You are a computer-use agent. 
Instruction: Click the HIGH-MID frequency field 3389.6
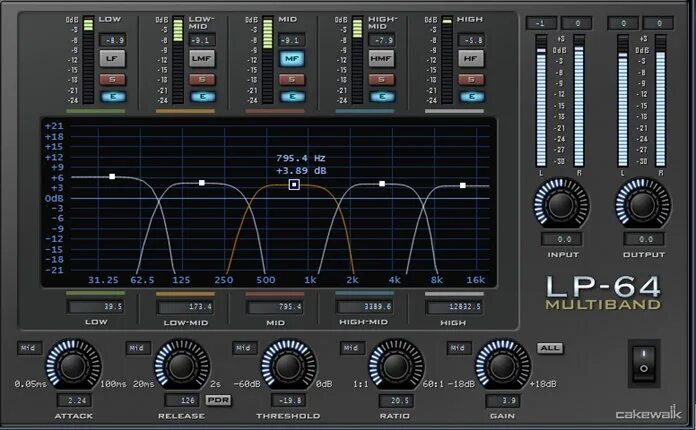pyautogui.click(x=365, y=307)
